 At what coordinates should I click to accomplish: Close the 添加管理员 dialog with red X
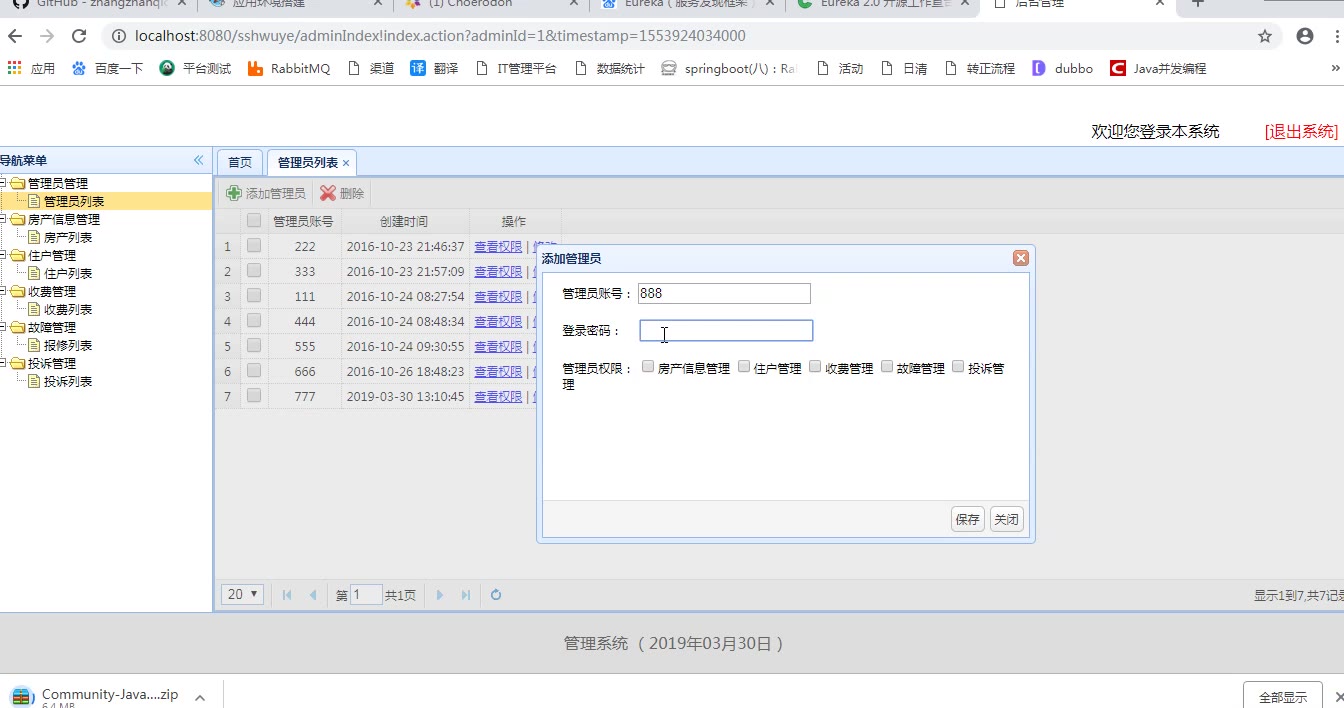[x=1020, y=258]
